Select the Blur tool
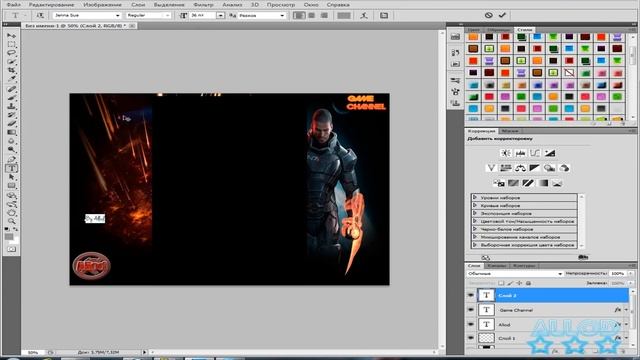The width and height of the screenshot is (640, 360). click(x=11, y=141)
